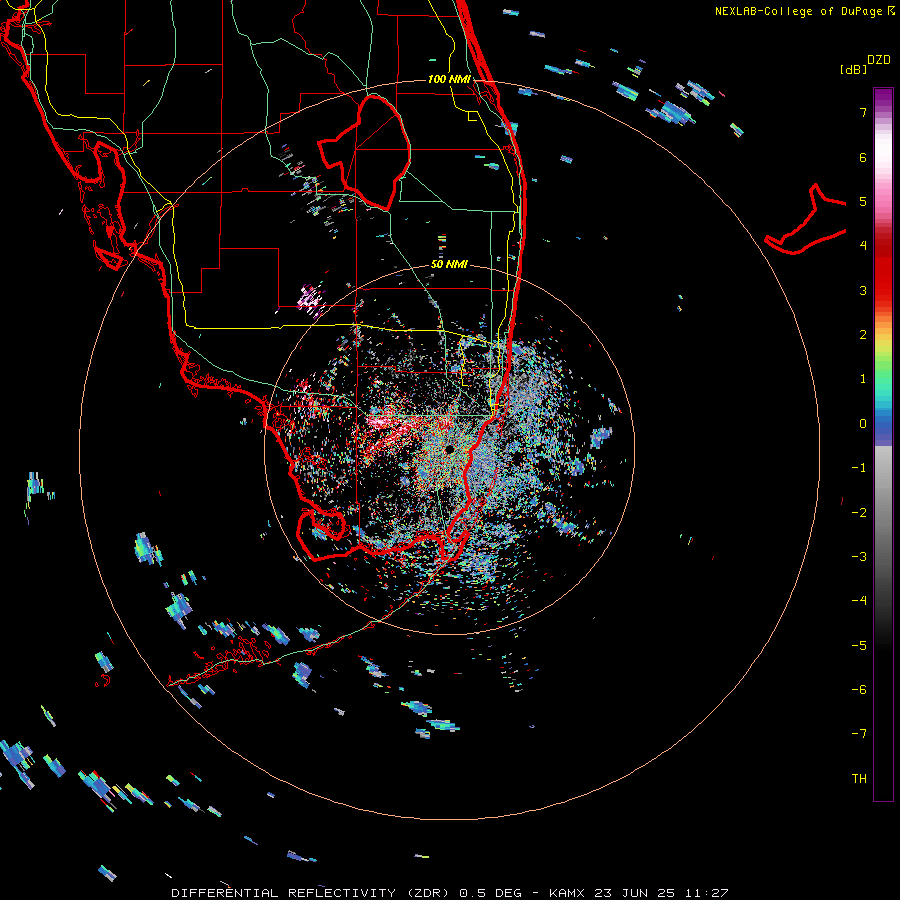Screen dimensions: 900x900
Task: Select the positive "3" scale value
Action: point(863,290)
